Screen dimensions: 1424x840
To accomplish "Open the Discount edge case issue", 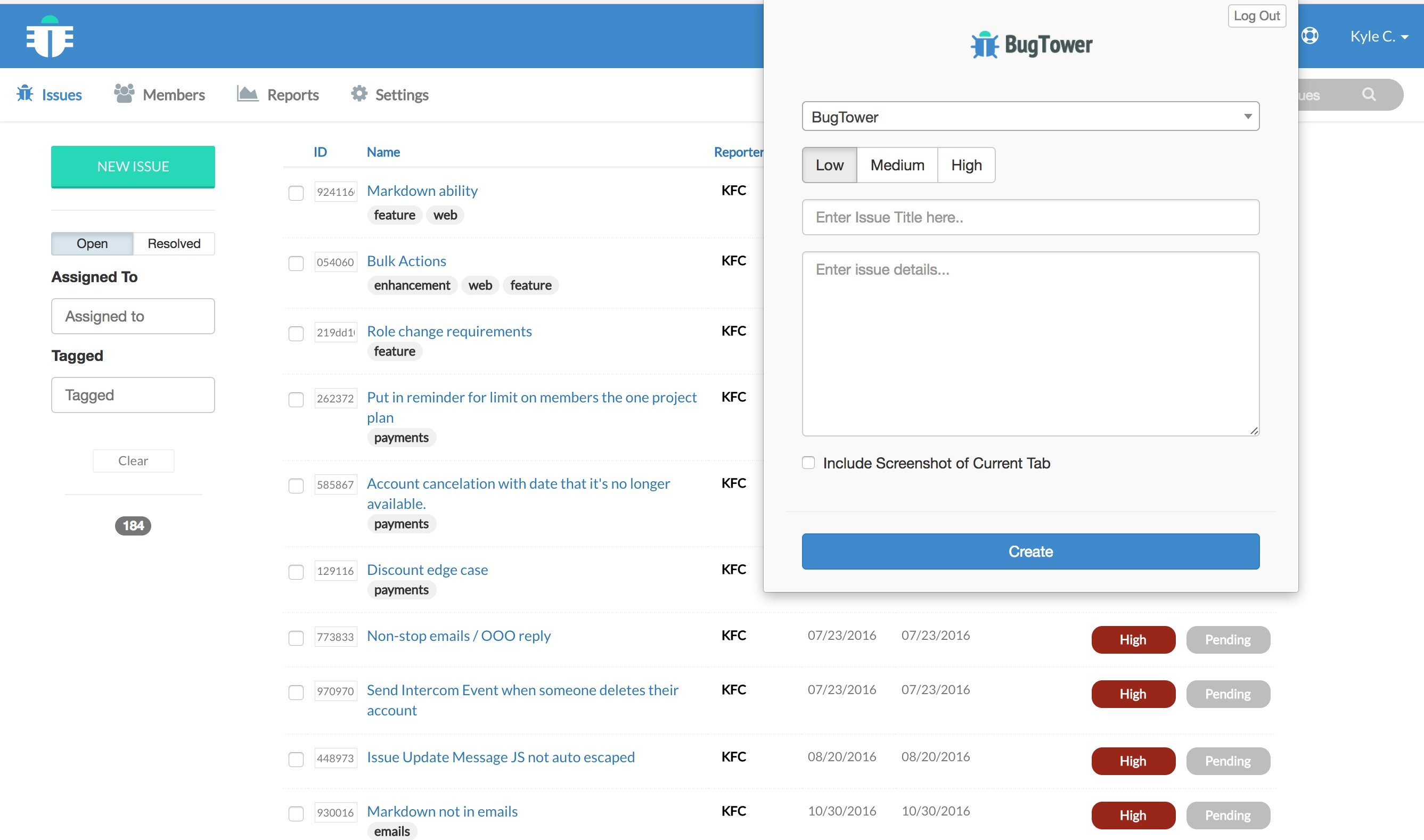I will click(x=427, y=570).
